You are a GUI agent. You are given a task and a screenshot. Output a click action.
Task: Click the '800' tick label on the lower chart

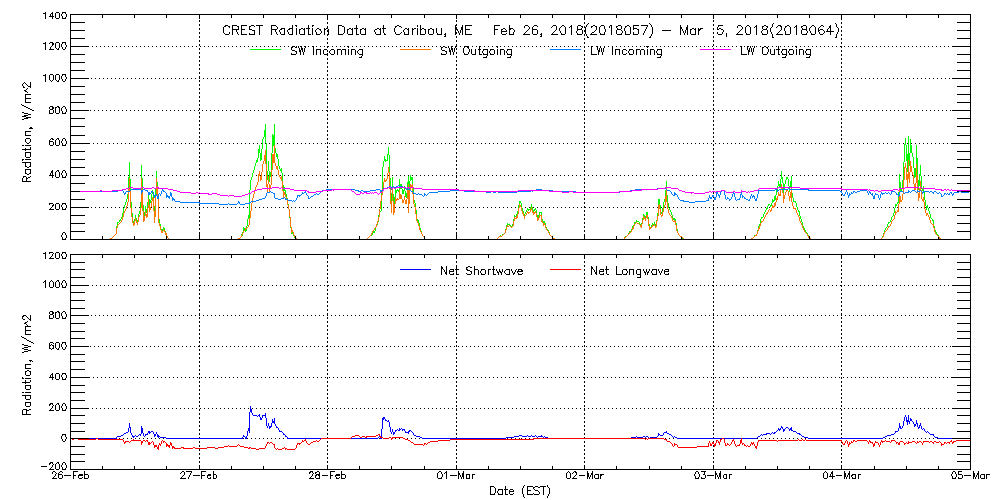click(x=56, y=316)
